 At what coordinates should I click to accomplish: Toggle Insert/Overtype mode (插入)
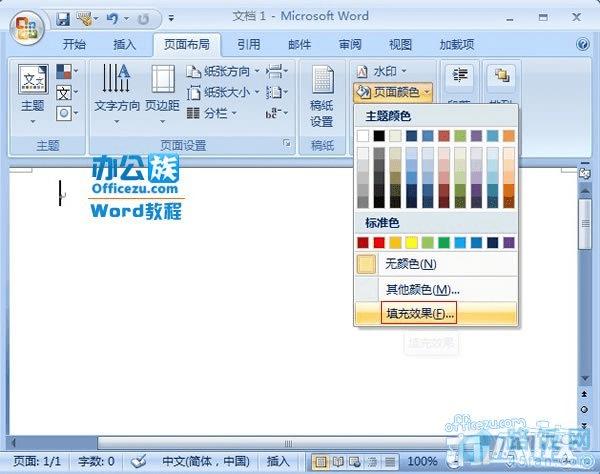coord(278,461)
